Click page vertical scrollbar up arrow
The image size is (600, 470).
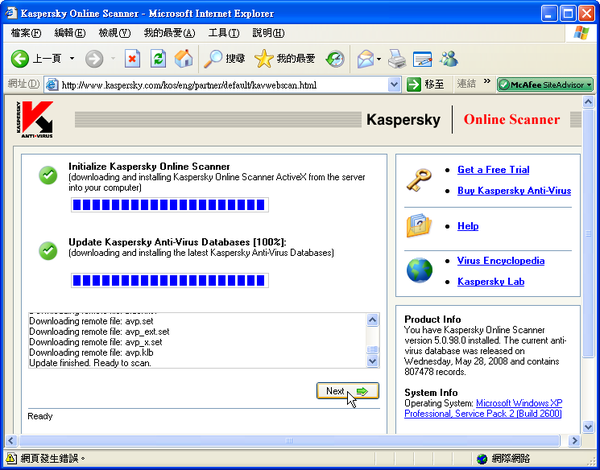(x=588, y=102)
